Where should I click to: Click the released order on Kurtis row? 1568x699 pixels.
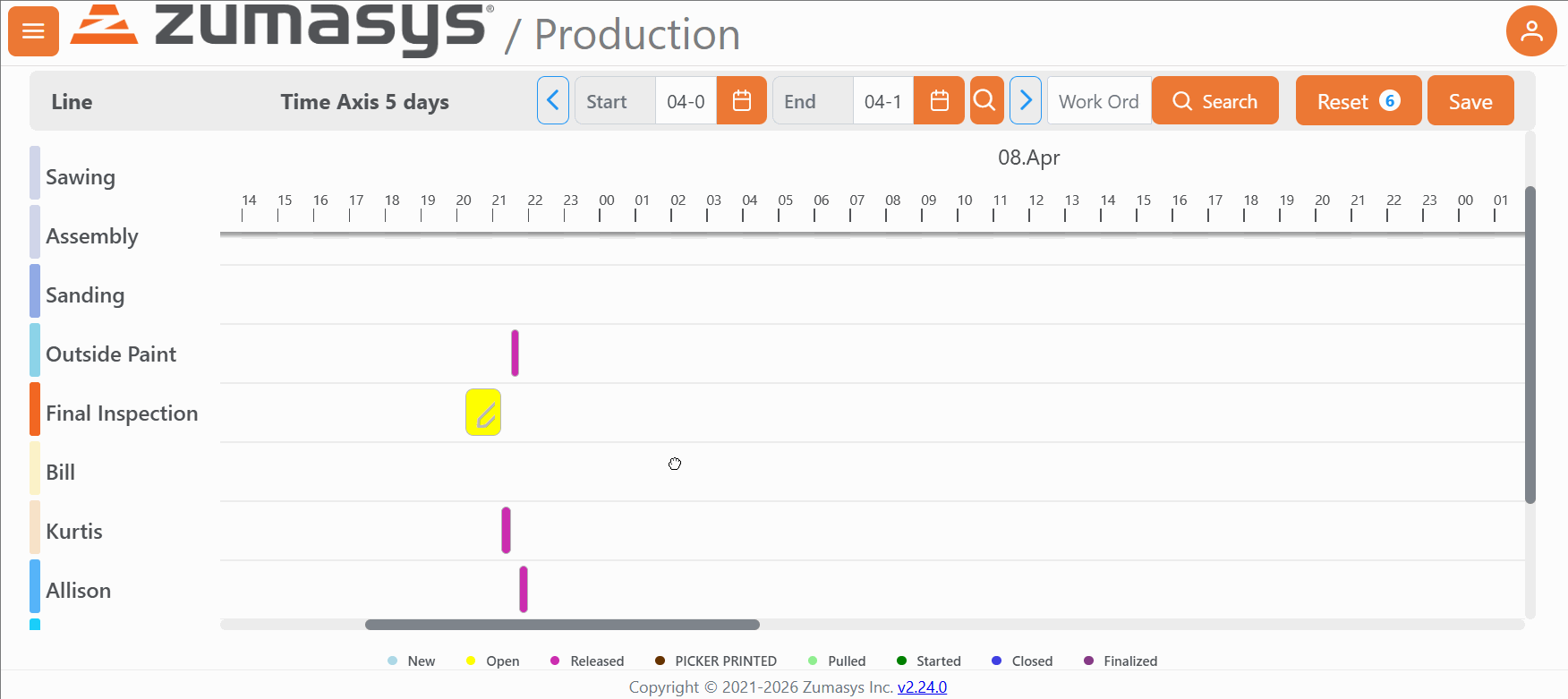507,530
